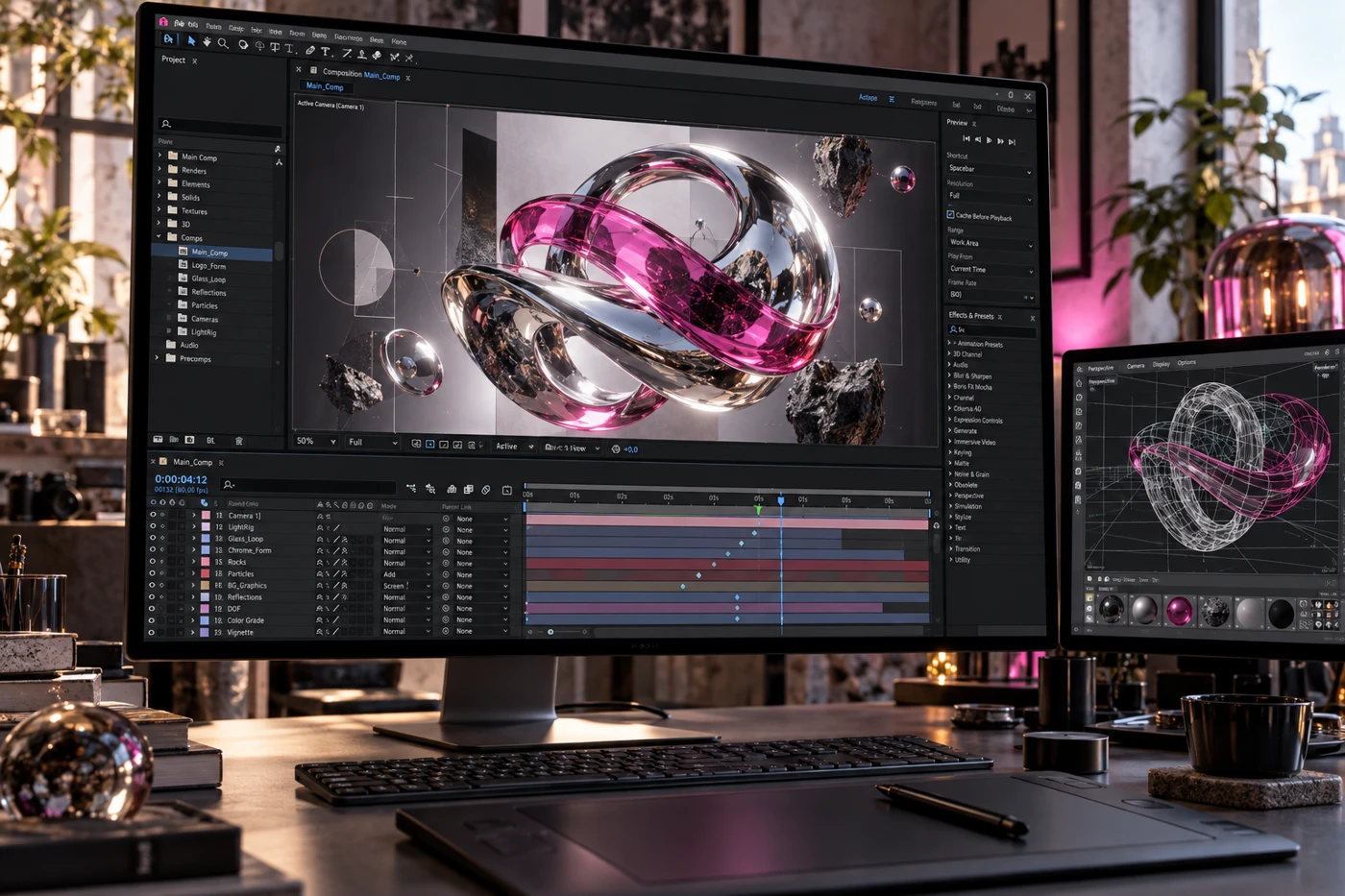
Task: Expand the Keying effects category
Action: [x=949, y=451]
